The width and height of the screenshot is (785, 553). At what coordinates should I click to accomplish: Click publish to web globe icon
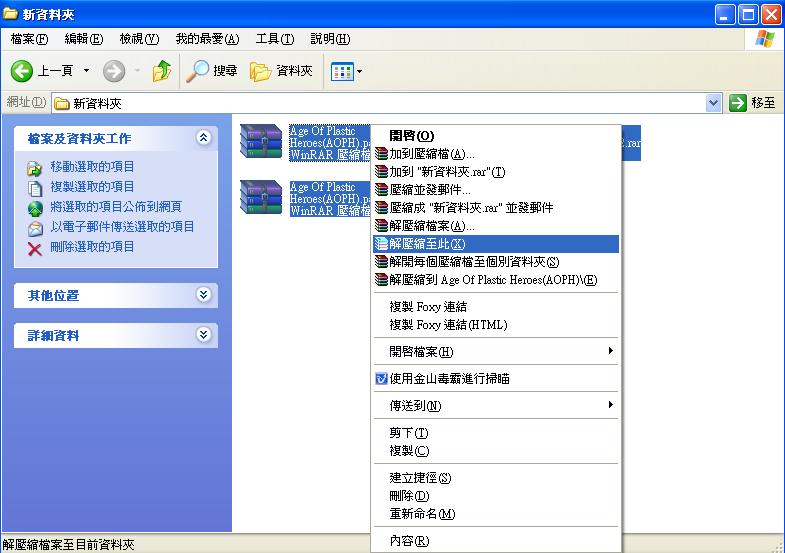(x=35, y=208)
